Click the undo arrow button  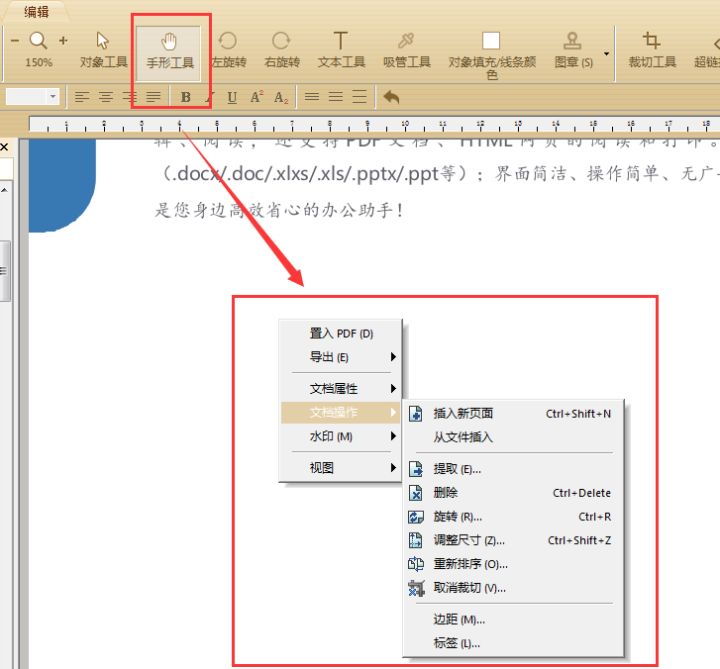[x=391, y=97]
